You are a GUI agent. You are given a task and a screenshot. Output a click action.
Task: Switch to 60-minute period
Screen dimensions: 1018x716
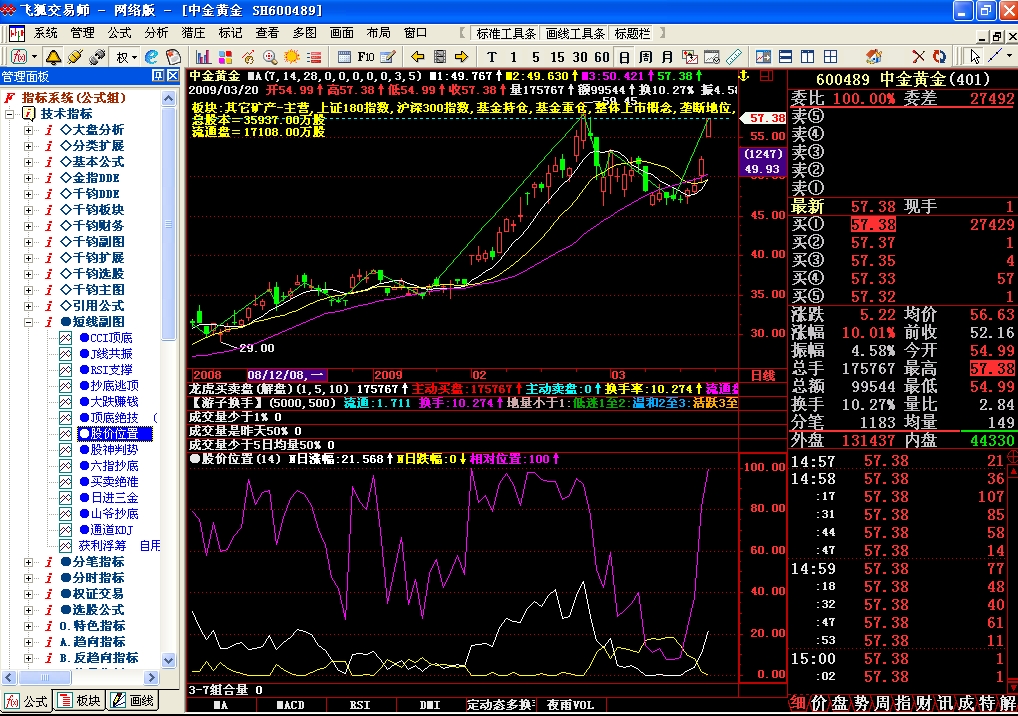602,57
